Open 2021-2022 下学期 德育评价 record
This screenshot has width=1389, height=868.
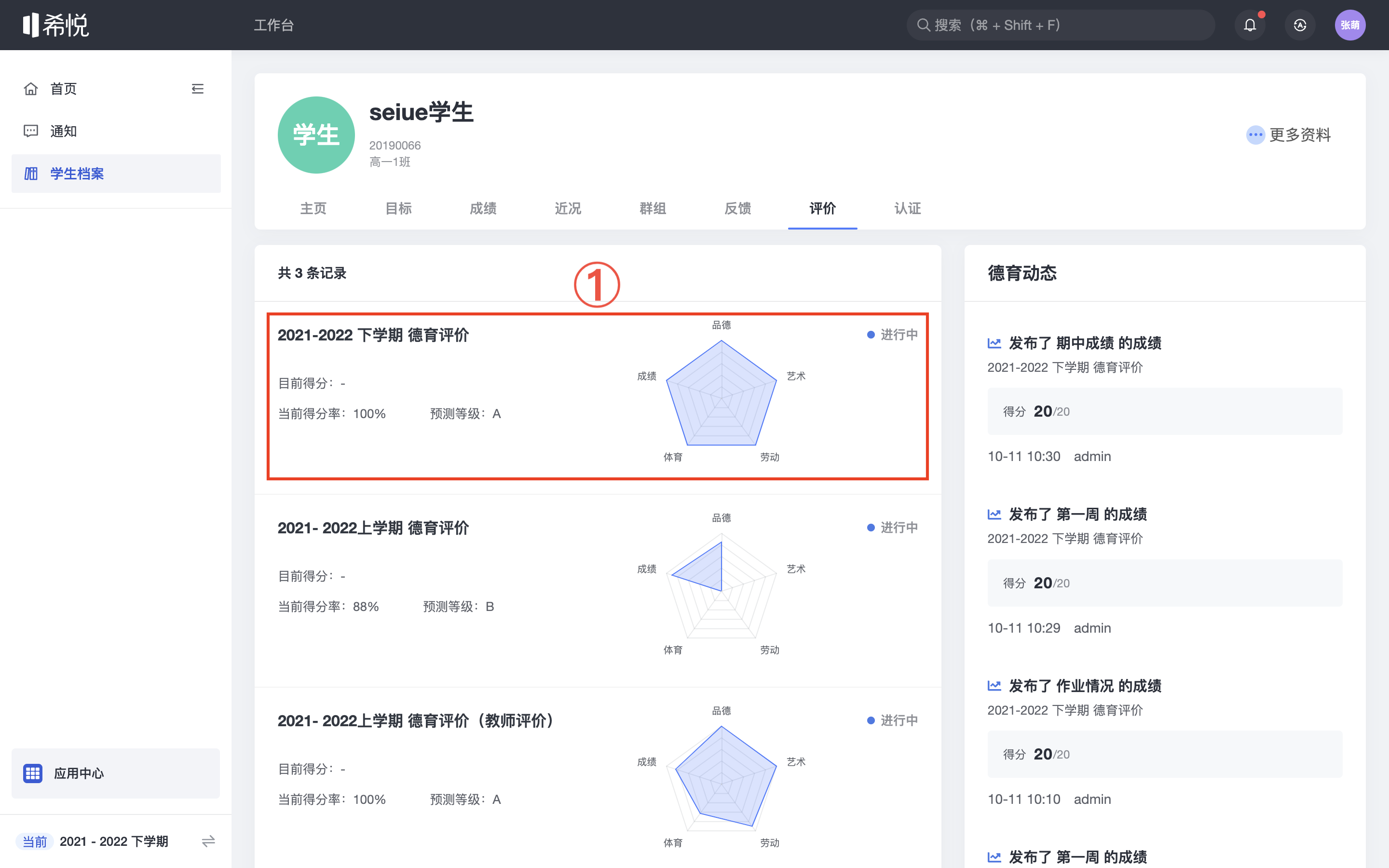[374, 335]
